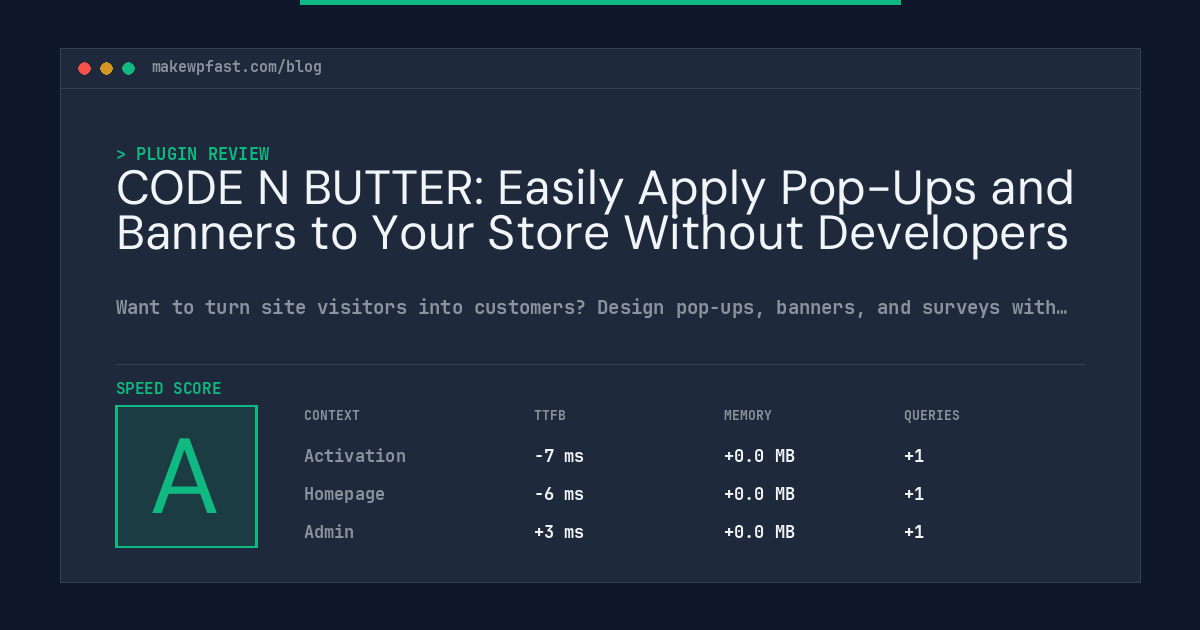Select the Admin row label
This screenshot has height=630, width=1200.
329,532
